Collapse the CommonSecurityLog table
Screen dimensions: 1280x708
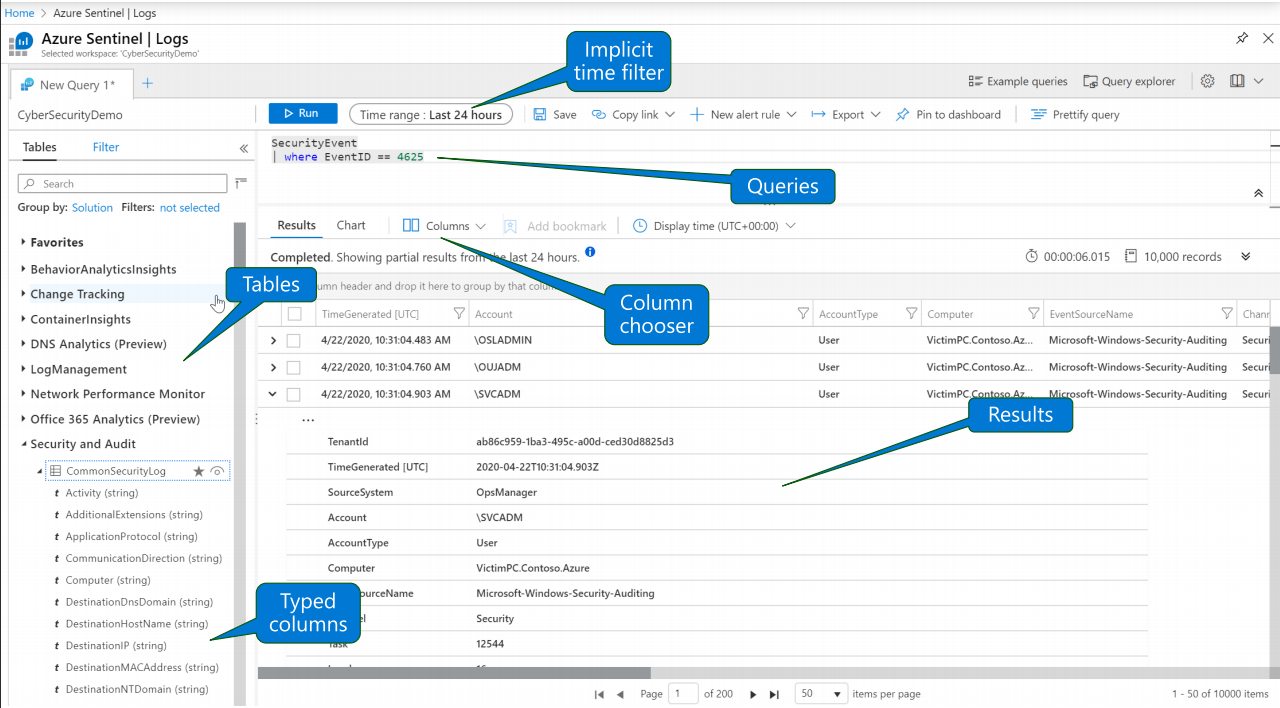[41, 471]
